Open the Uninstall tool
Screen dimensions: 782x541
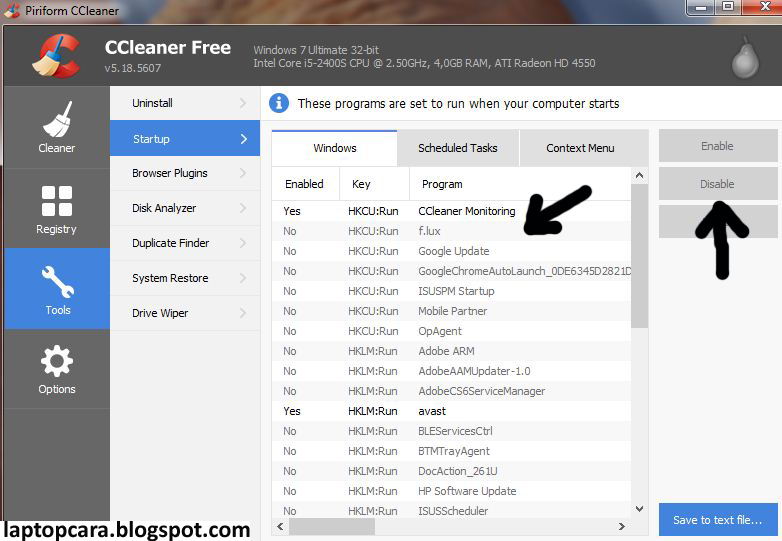click(x=185, y=103)
